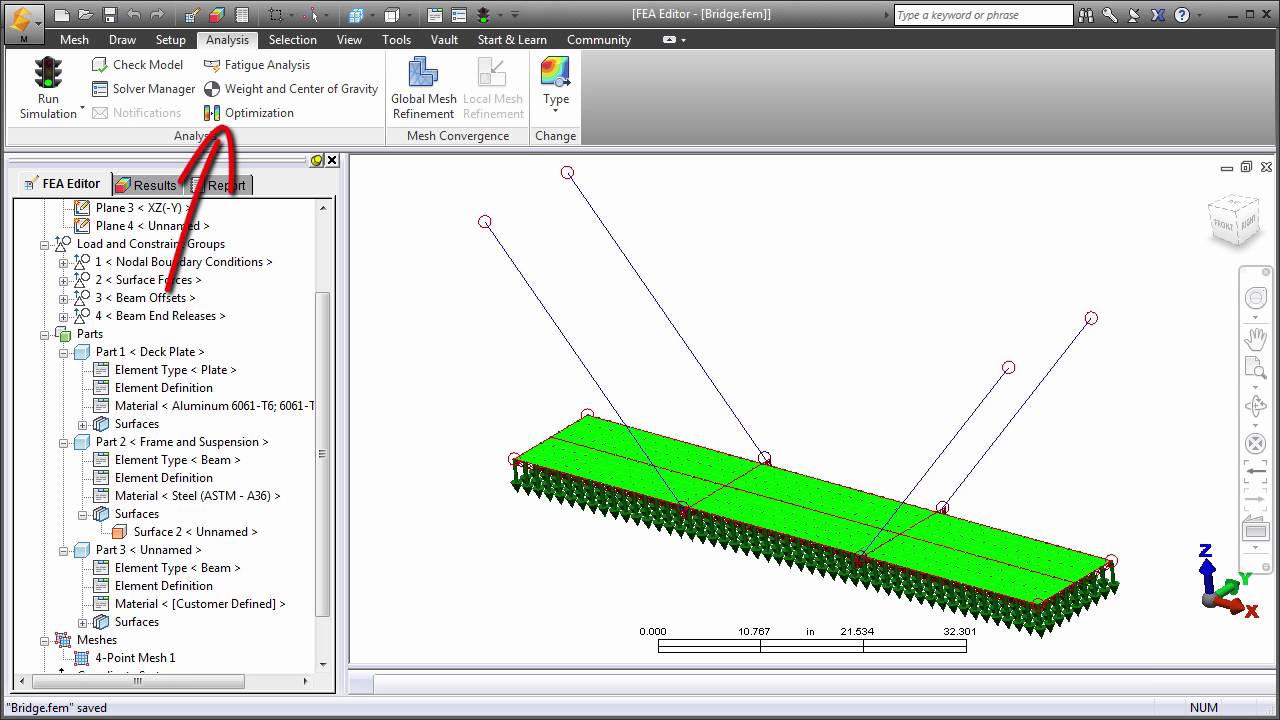This screenshot has width=1280, height=720.
Task: Collapse the Part 1 Deck Plate node
Action: [x=64, y=352]
